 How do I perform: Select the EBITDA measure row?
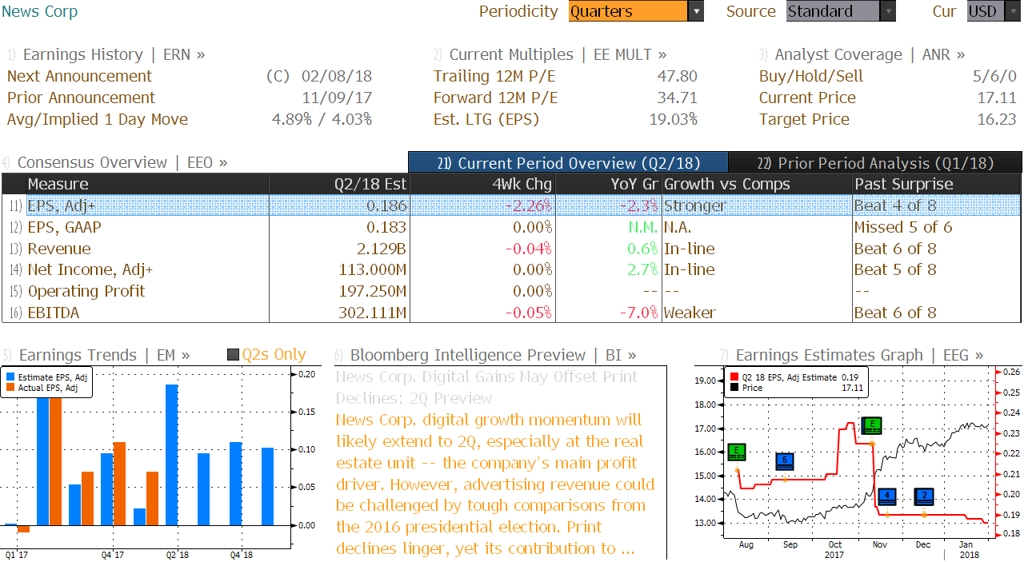pos(511,313)
